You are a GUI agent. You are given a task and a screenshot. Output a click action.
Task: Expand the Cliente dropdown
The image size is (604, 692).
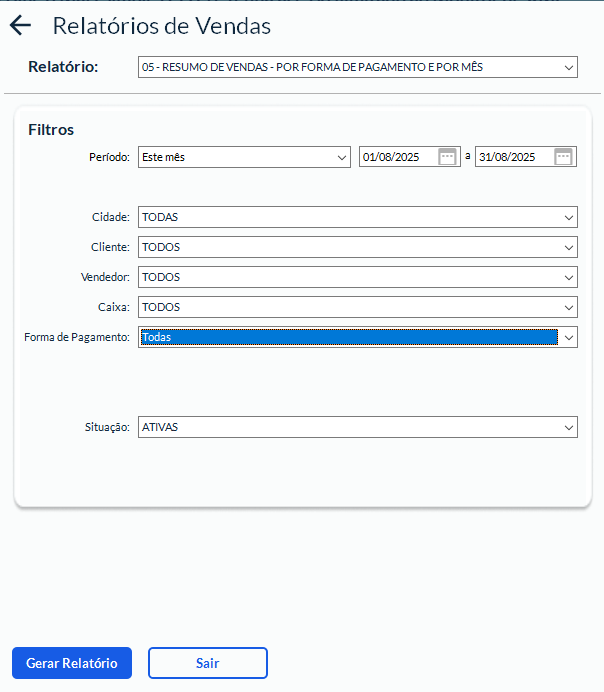pos(568,247)
